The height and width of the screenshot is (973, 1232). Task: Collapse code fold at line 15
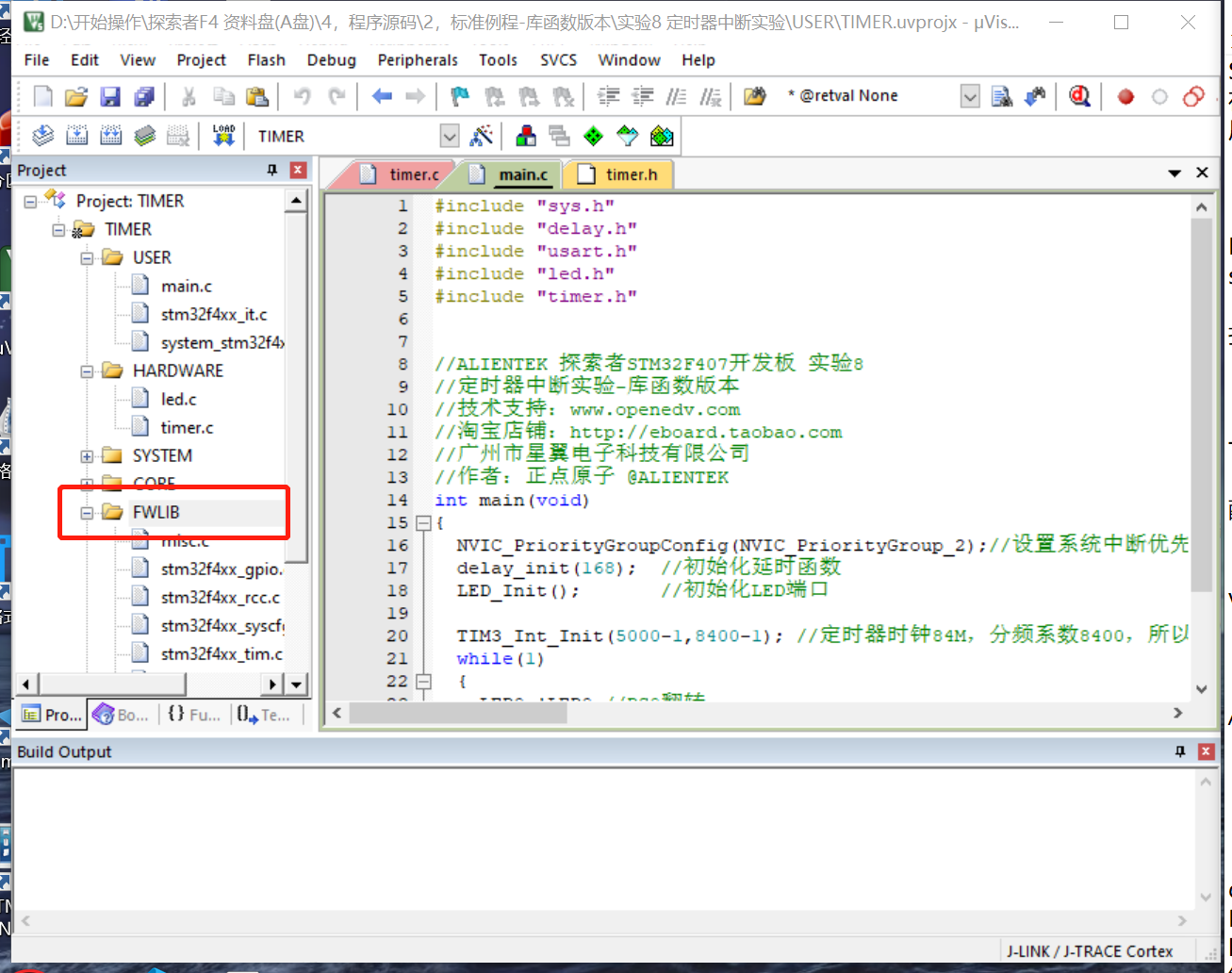(x=423, y=522)
